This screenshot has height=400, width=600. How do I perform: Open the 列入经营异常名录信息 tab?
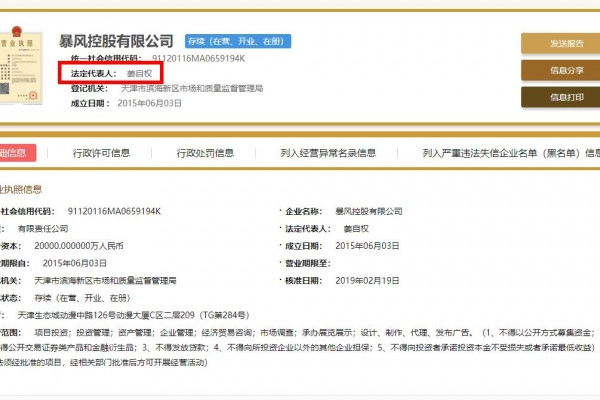[x=328, y=153]
